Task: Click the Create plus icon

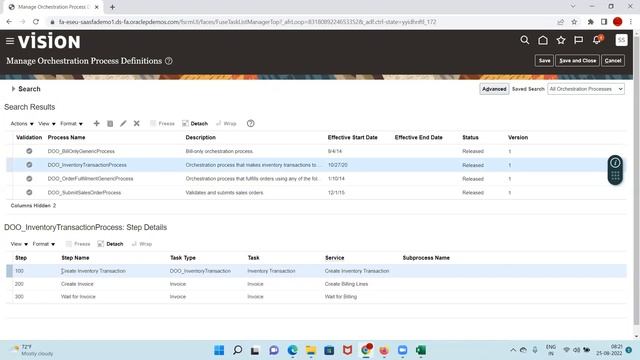Action: tap(96, 123)
